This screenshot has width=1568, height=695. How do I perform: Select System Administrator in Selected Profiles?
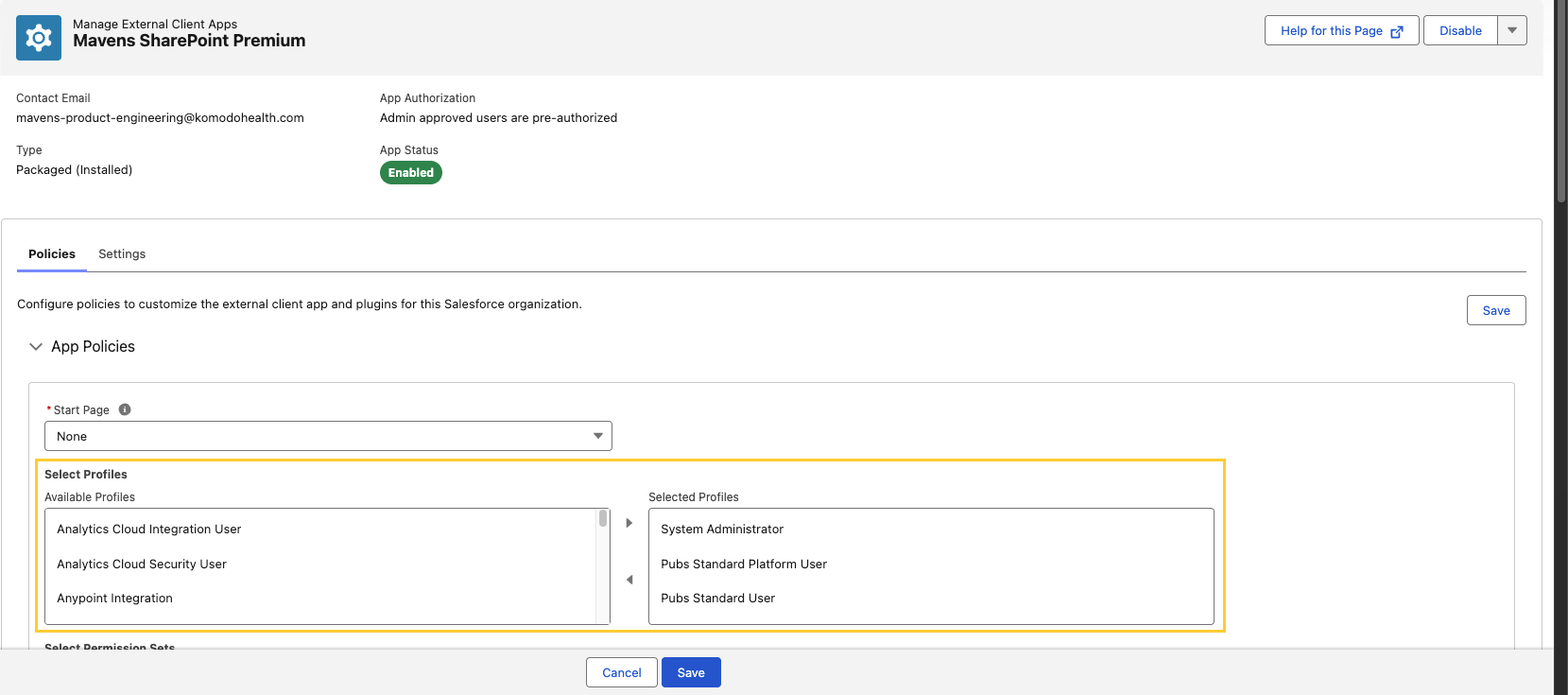point(931,530)
